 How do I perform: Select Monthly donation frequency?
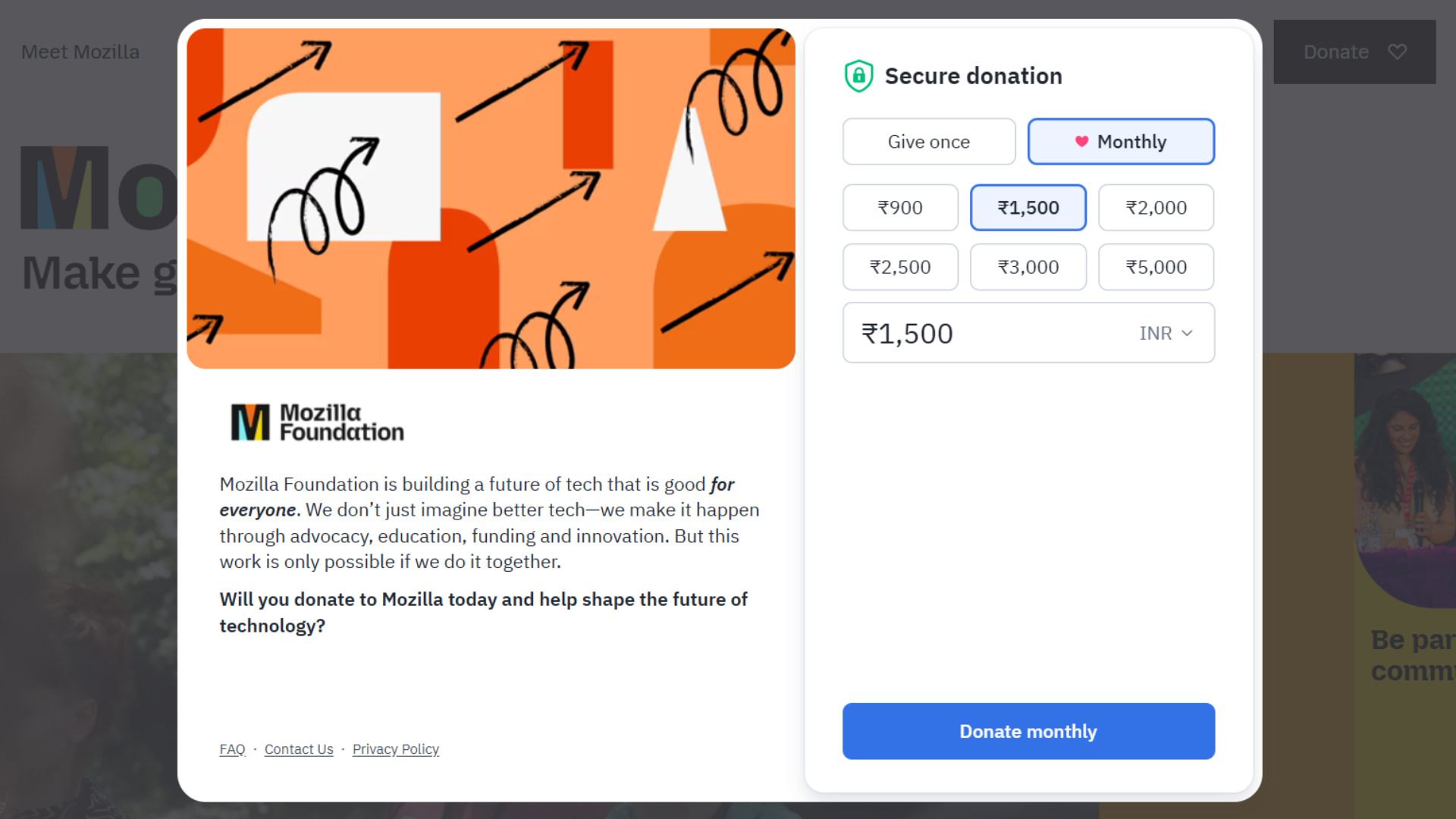pyautogui.click(x=1121, y=142)
